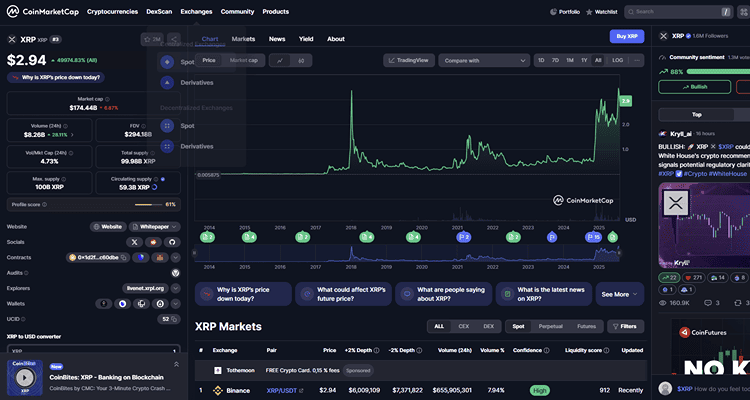Click the chart range navigator left handle
This screenshot has height=400, width=750.
coord(195,253)
